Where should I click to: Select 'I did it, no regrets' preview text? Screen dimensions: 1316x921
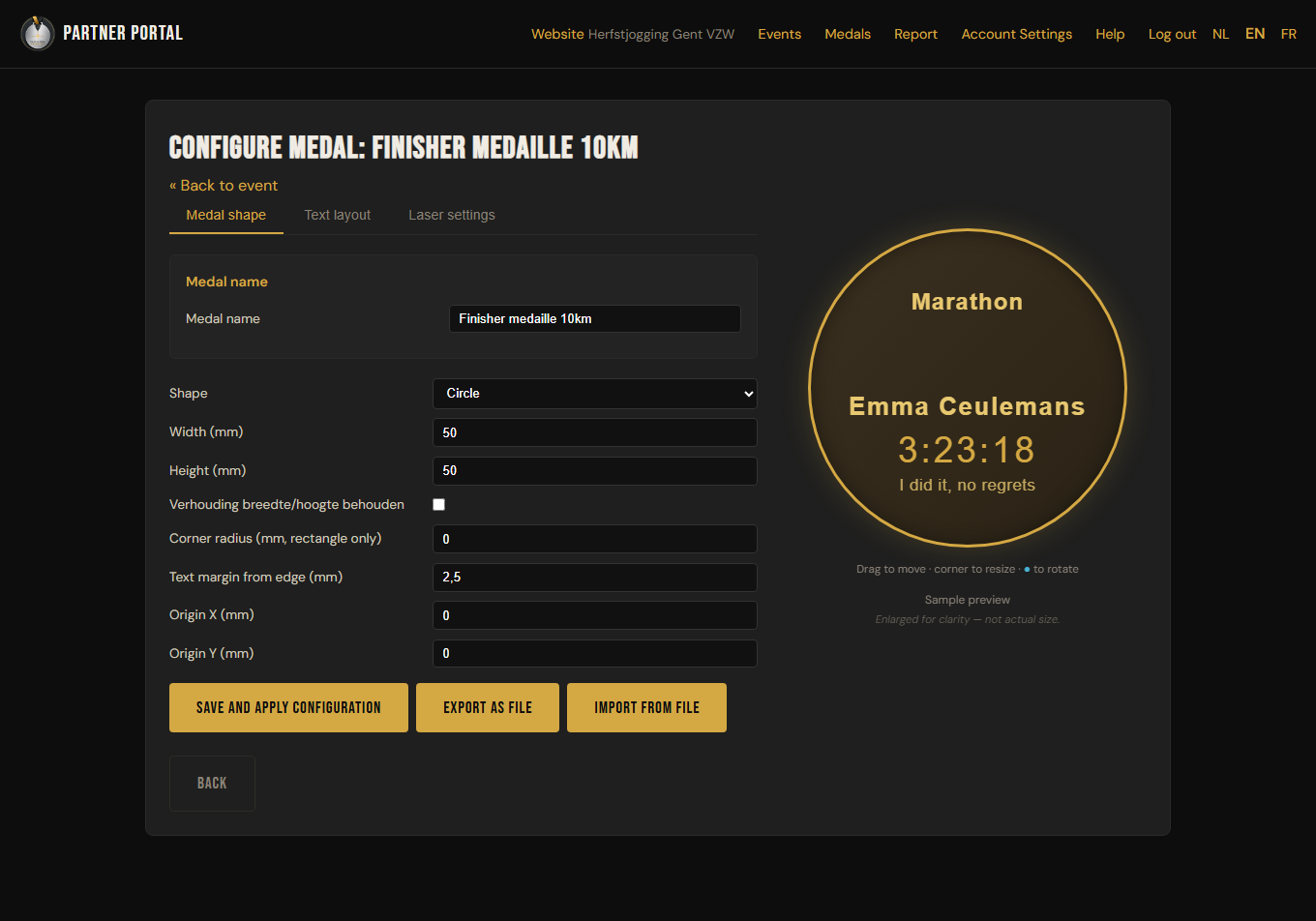coord(967,485)
